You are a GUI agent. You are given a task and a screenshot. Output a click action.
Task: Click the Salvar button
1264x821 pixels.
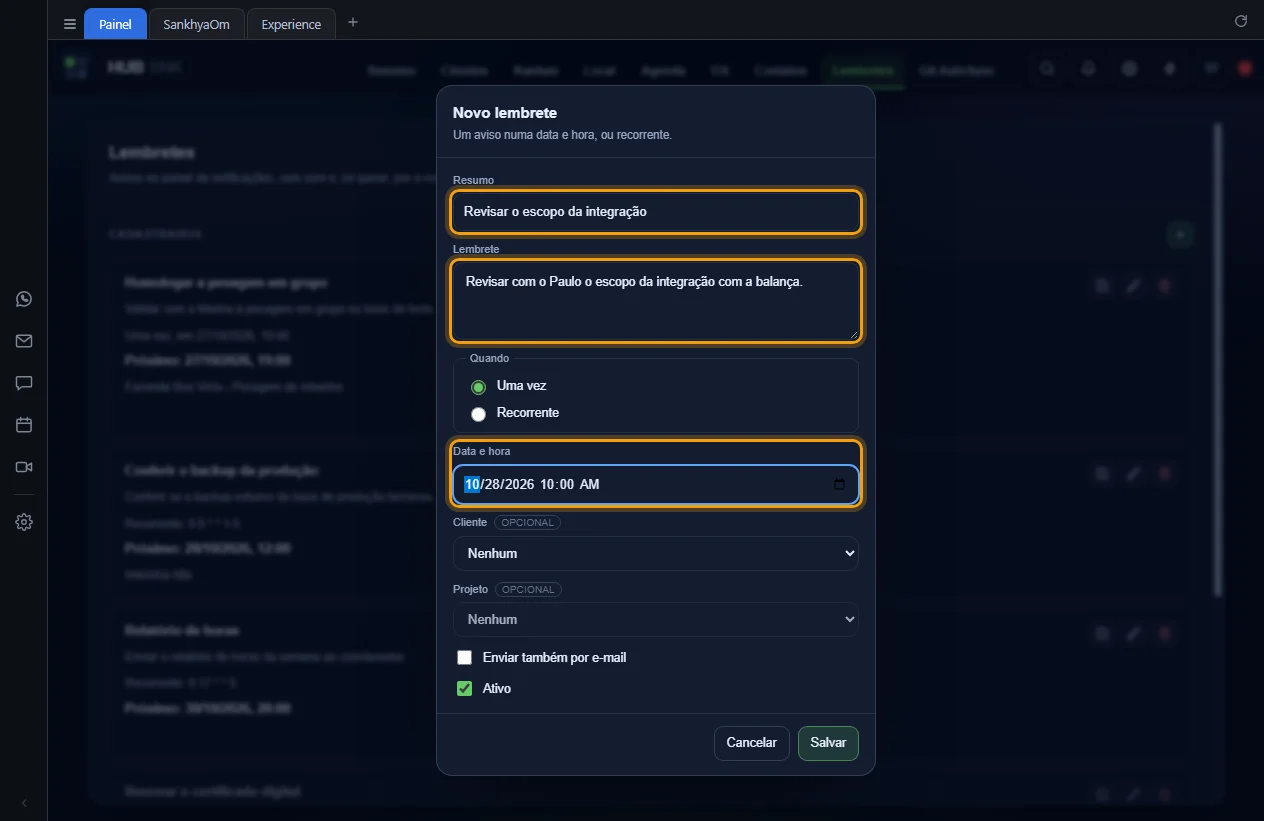point(828,743)
